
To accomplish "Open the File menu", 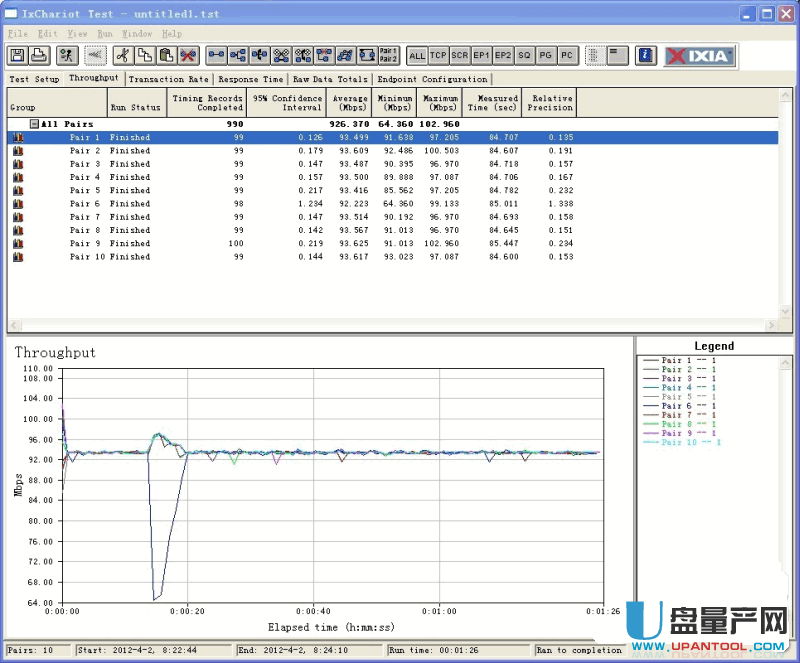I will tap(17, 33).
